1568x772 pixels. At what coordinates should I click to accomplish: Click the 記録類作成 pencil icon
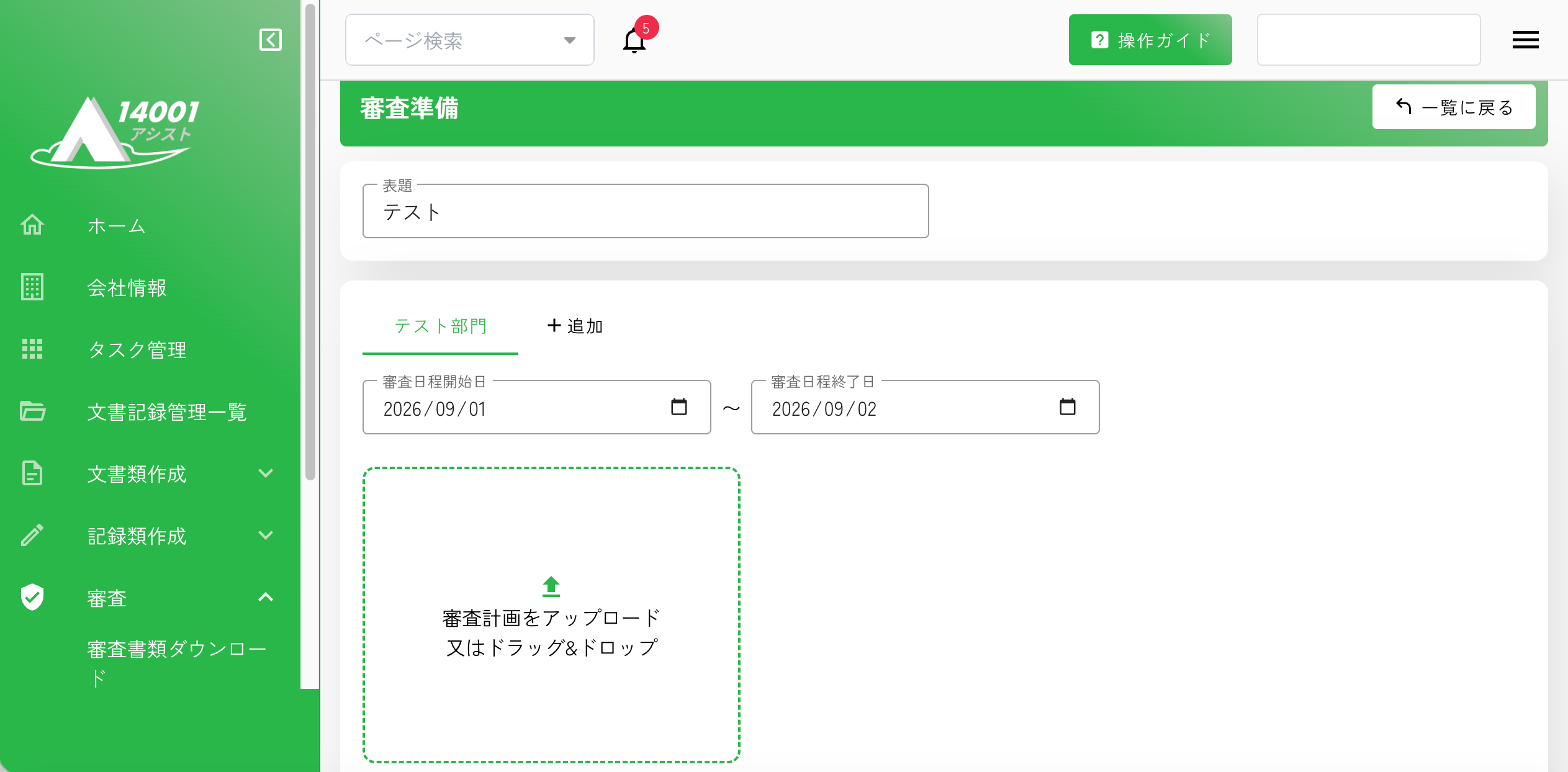point(32,535)
